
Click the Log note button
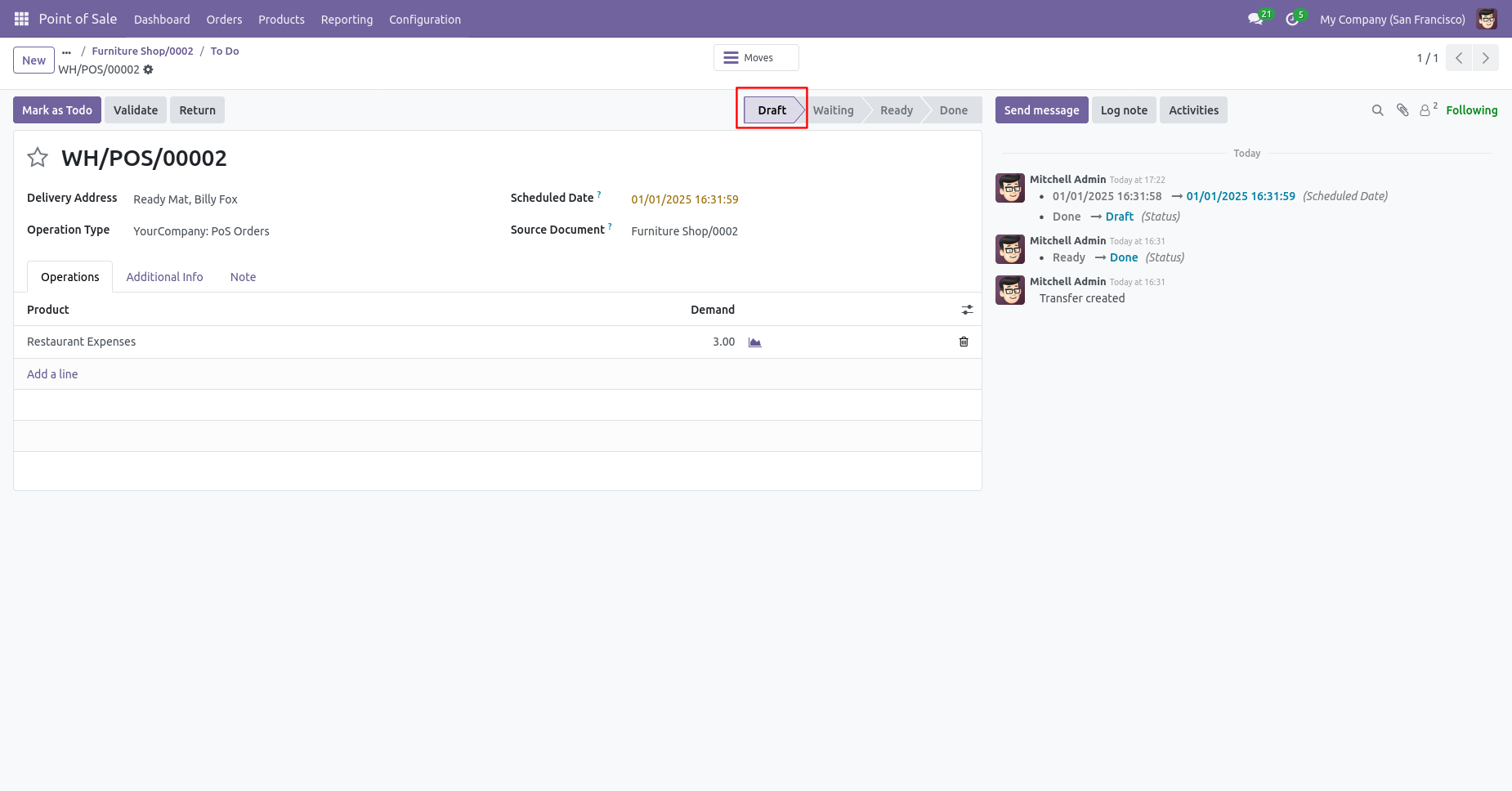pyautogui.click(x=1124, y=110)
